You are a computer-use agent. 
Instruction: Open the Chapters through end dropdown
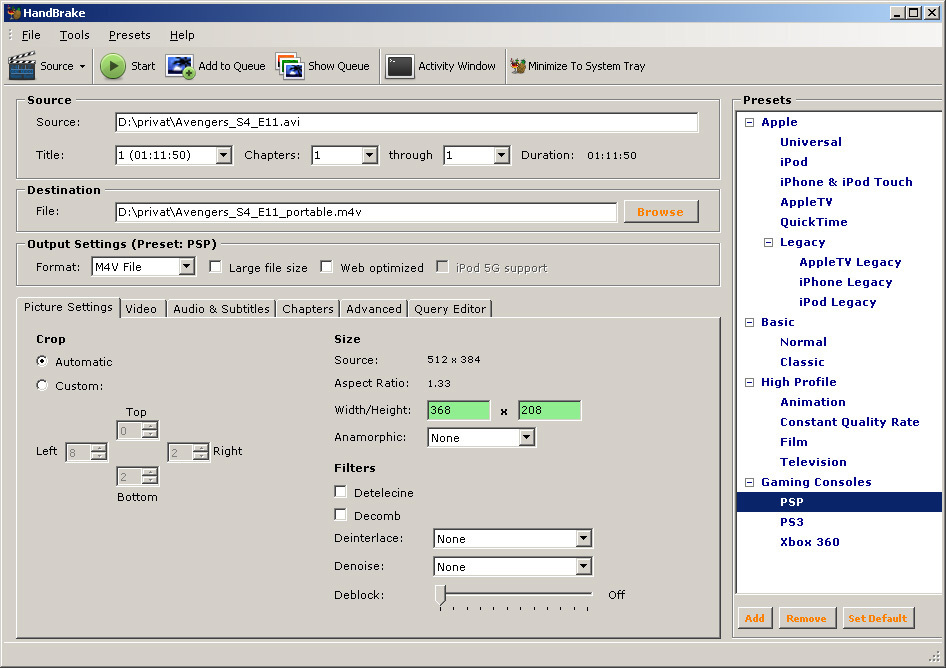click(x=501, y=155)
